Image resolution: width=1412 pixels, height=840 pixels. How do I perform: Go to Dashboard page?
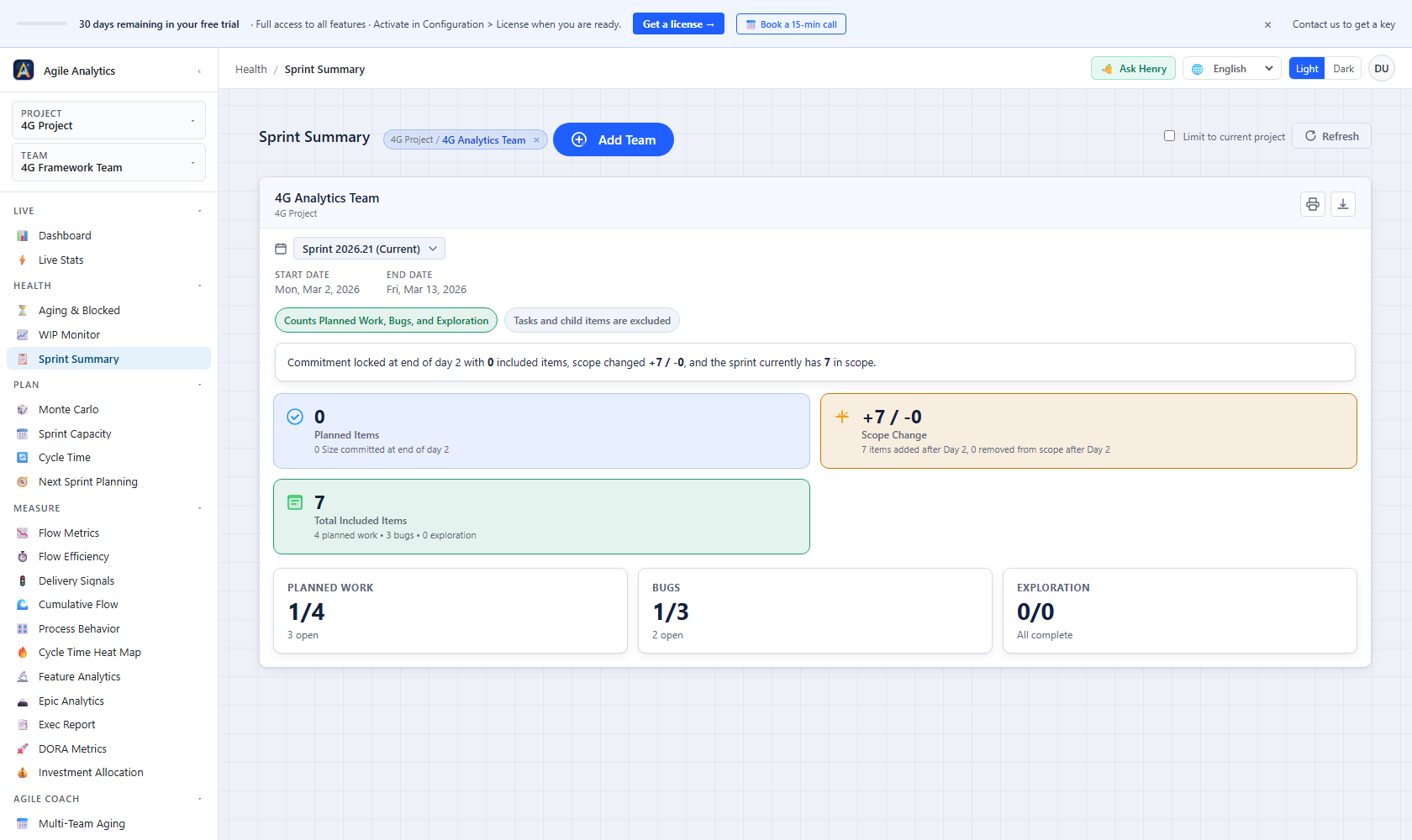click(108, 236)
